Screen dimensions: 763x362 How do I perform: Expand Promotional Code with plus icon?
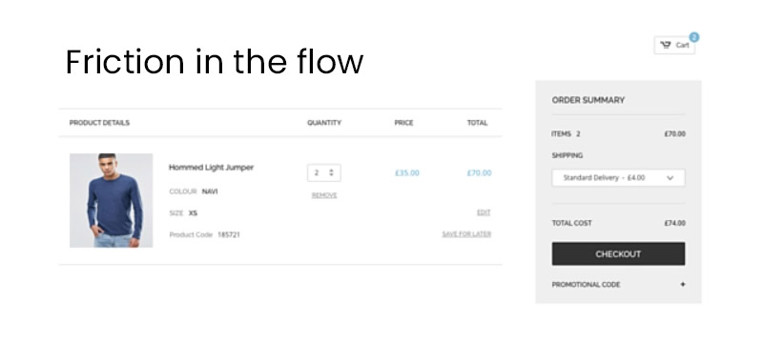tap(682, 284)
